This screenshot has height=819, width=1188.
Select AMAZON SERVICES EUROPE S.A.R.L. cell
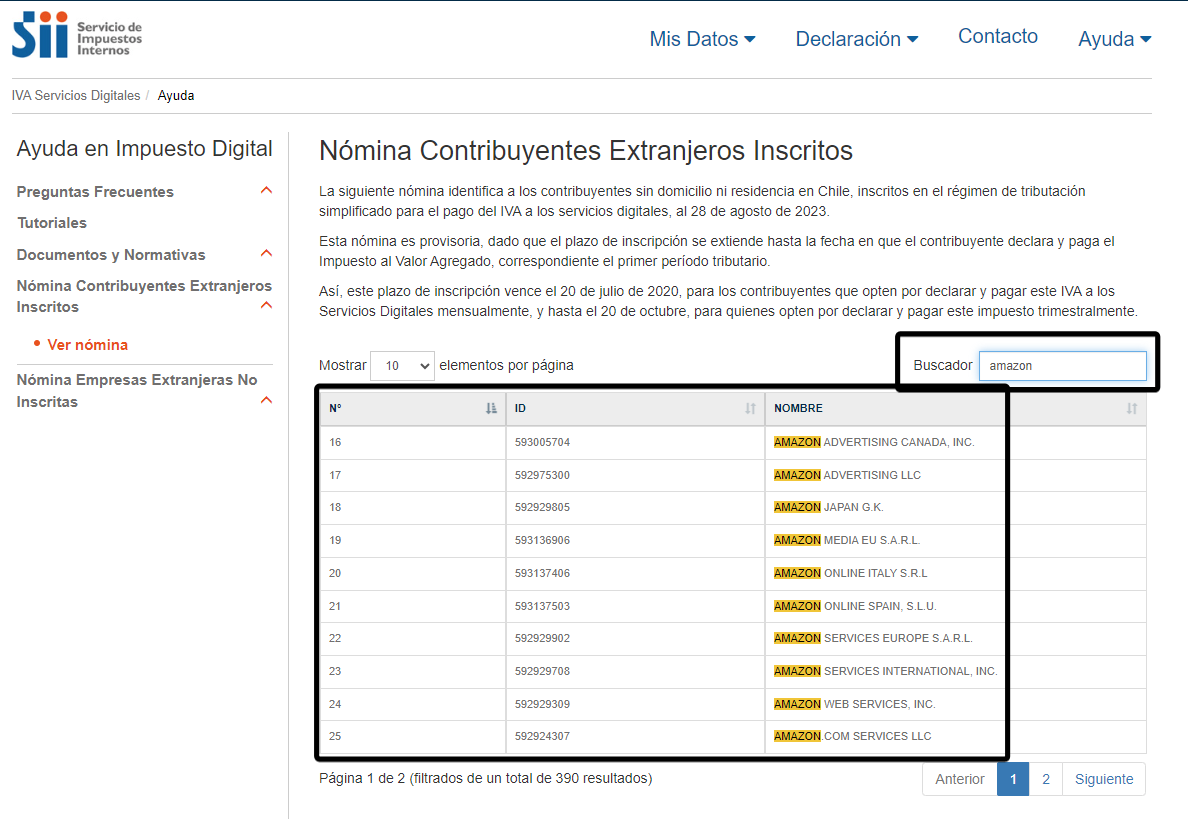click(x=955, y=639)
